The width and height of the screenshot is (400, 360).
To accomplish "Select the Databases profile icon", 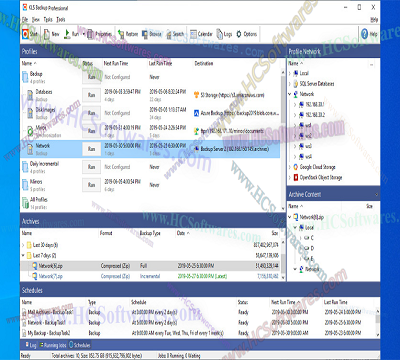I will 30,95.
